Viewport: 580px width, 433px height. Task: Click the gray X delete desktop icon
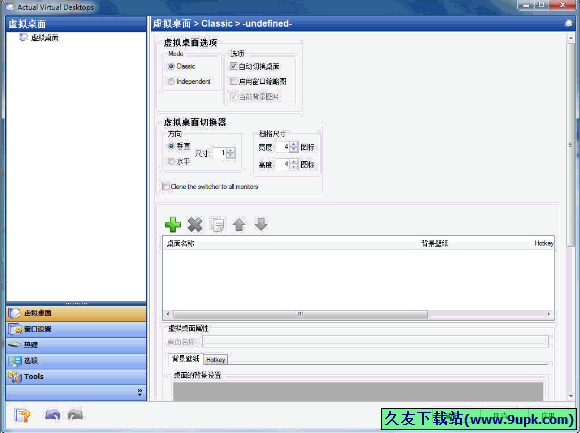(195, 224)
